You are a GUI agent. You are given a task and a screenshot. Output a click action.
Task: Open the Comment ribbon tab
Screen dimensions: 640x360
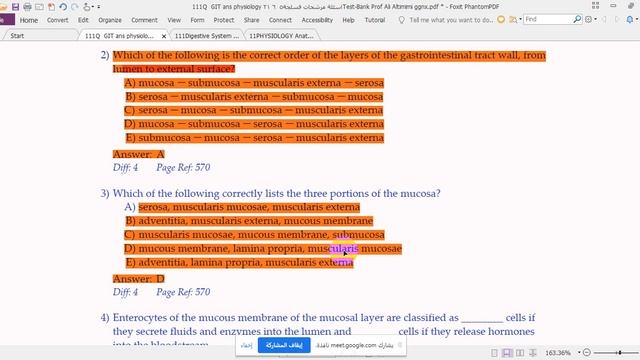click(144, 20)
